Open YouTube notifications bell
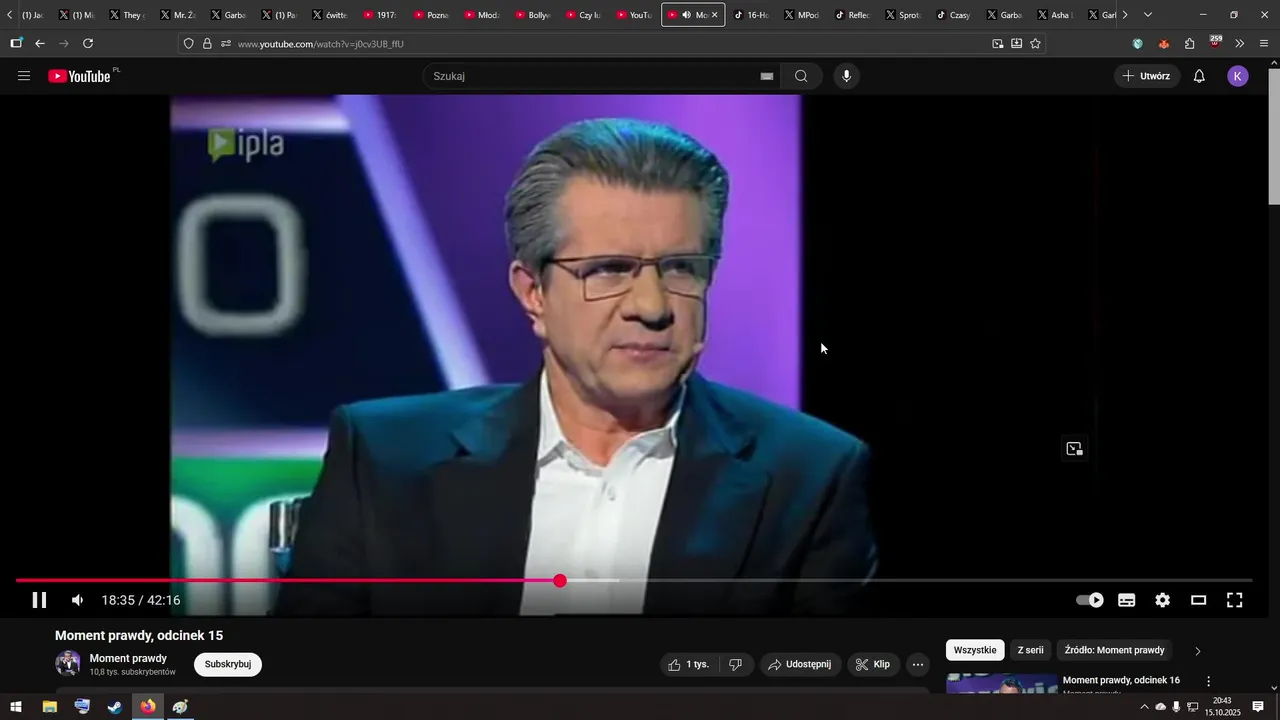Screen dimensions: 1280x720 coord(1199,76)
